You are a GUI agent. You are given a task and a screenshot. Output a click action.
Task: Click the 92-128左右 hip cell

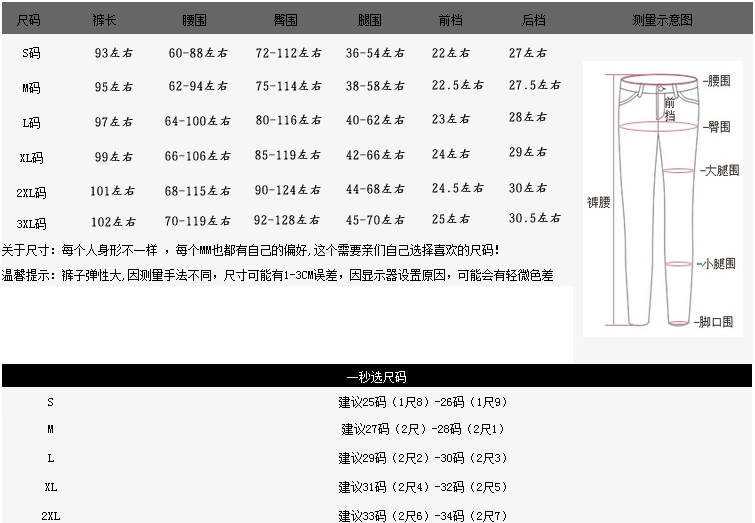(x=286, y=220)
